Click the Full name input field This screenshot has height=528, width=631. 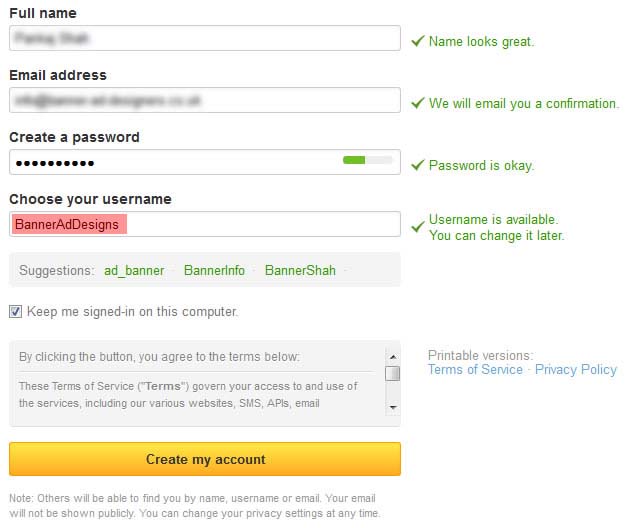click(205, 39)
